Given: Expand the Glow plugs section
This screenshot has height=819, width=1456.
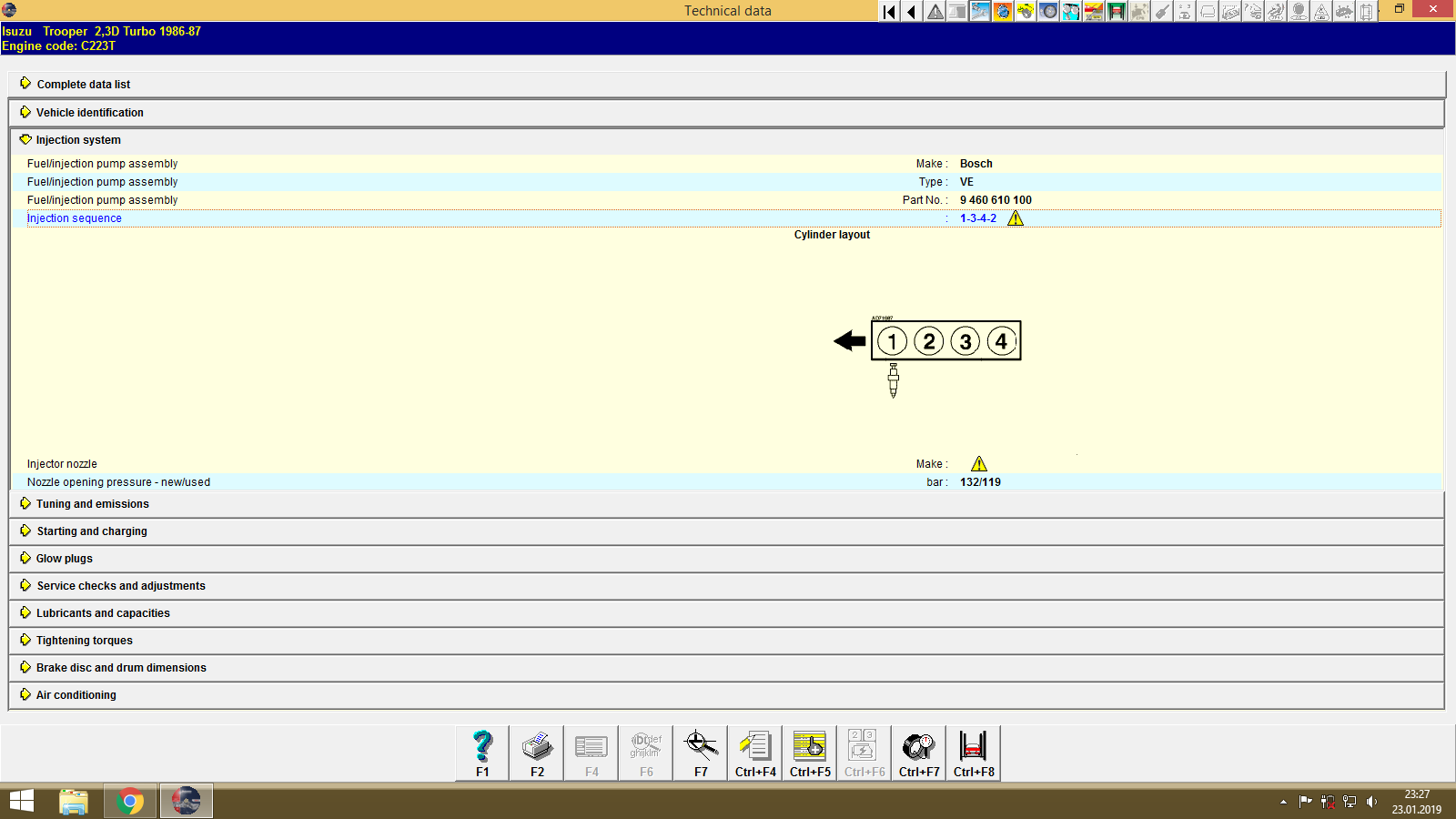Looking at the screenshot, I should coord(63,558).
